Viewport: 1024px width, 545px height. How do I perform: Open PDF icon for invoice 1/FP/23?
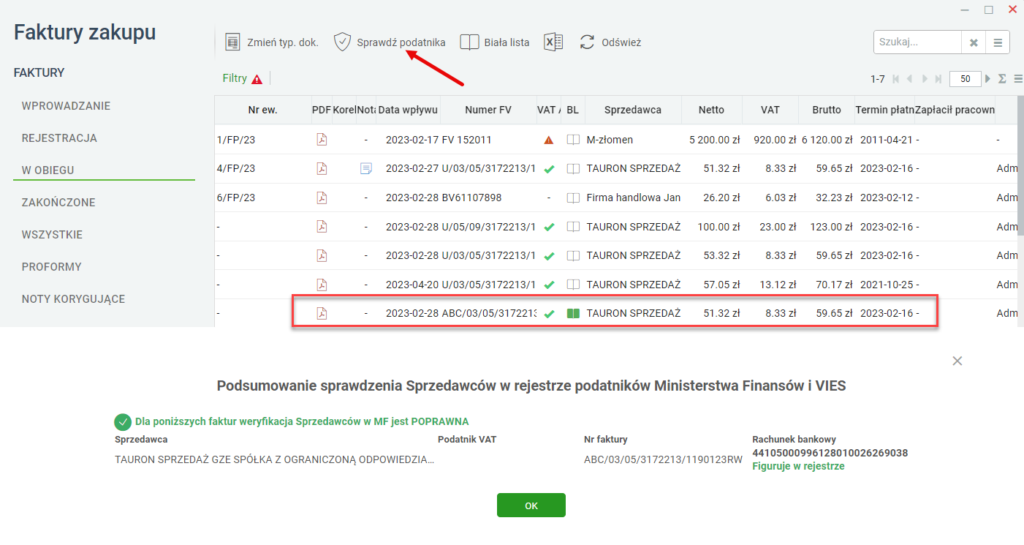tap(321, 140)
